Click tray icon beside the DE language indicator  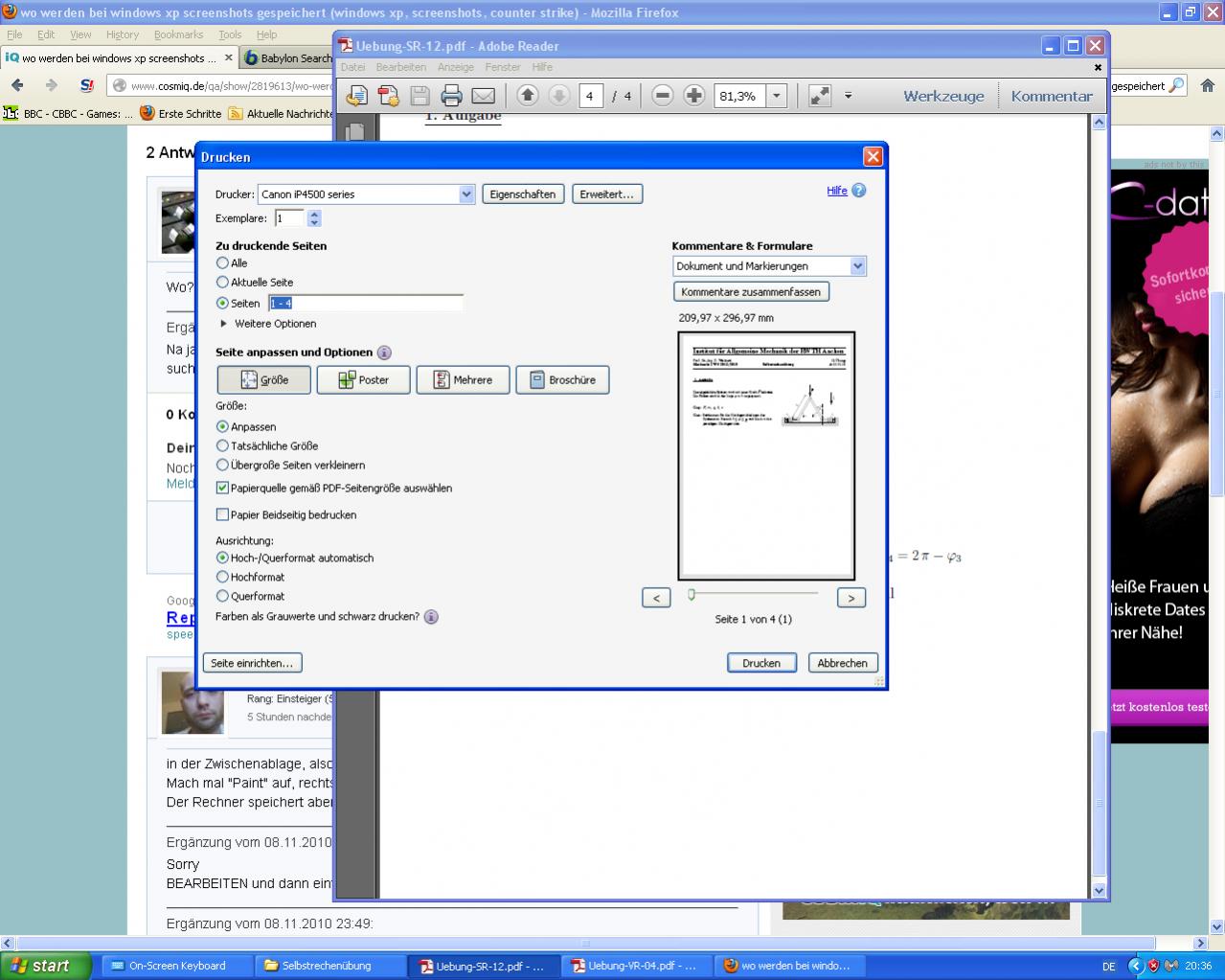[x=1137, y=966]
